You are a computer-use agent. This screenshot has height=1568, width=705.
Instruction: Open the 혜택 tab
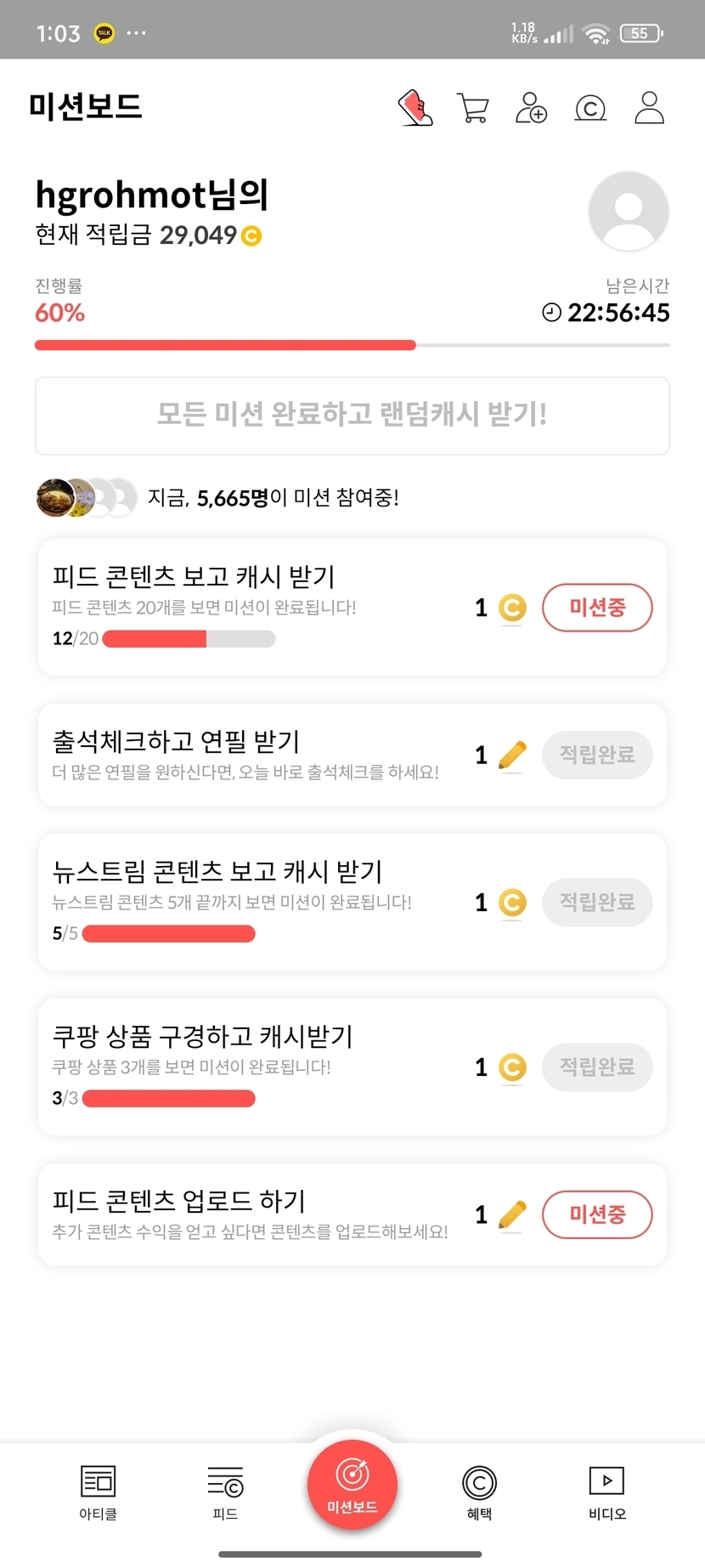point(479,1492)
